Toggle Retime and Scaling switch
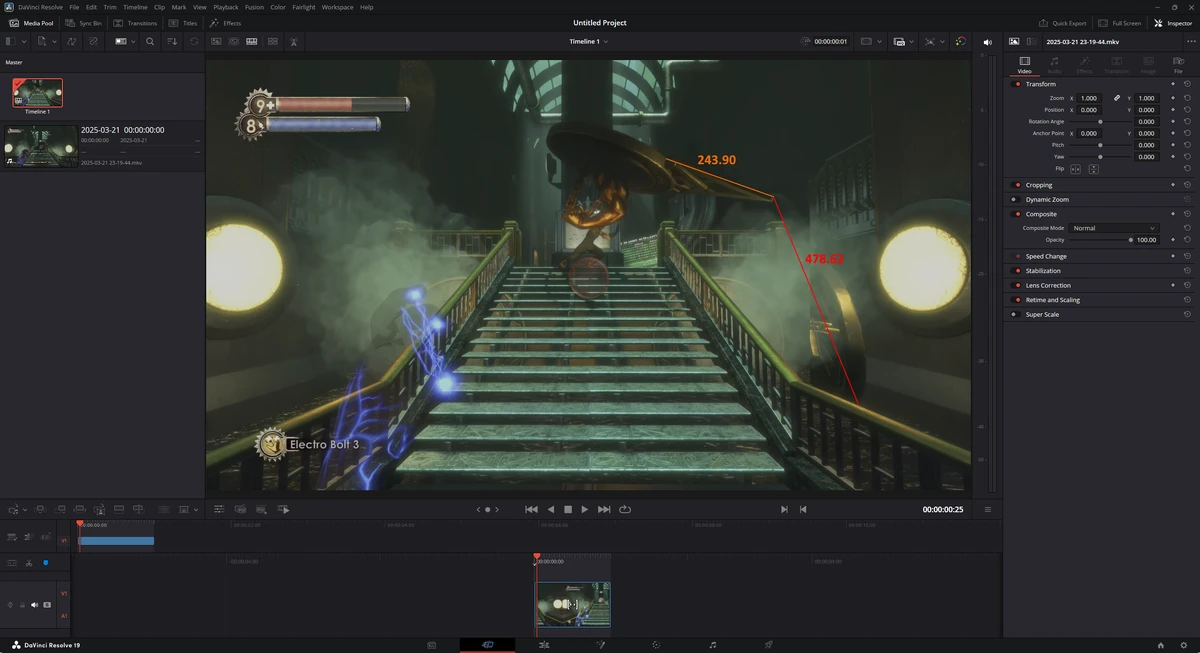This screenshot has height=653, width=1200. (x=1017, y=300)
